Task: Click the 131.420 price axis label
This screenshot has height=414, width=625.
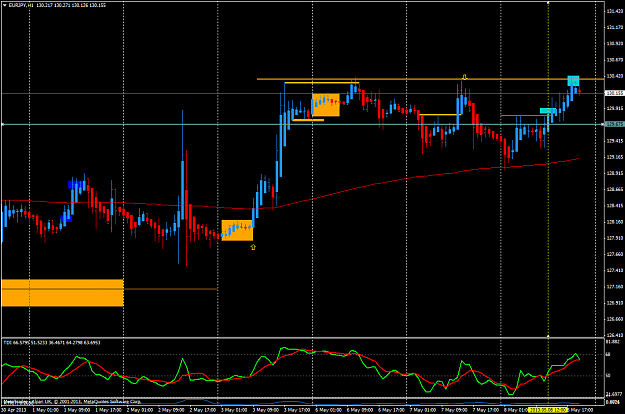Action: point(615,11)
